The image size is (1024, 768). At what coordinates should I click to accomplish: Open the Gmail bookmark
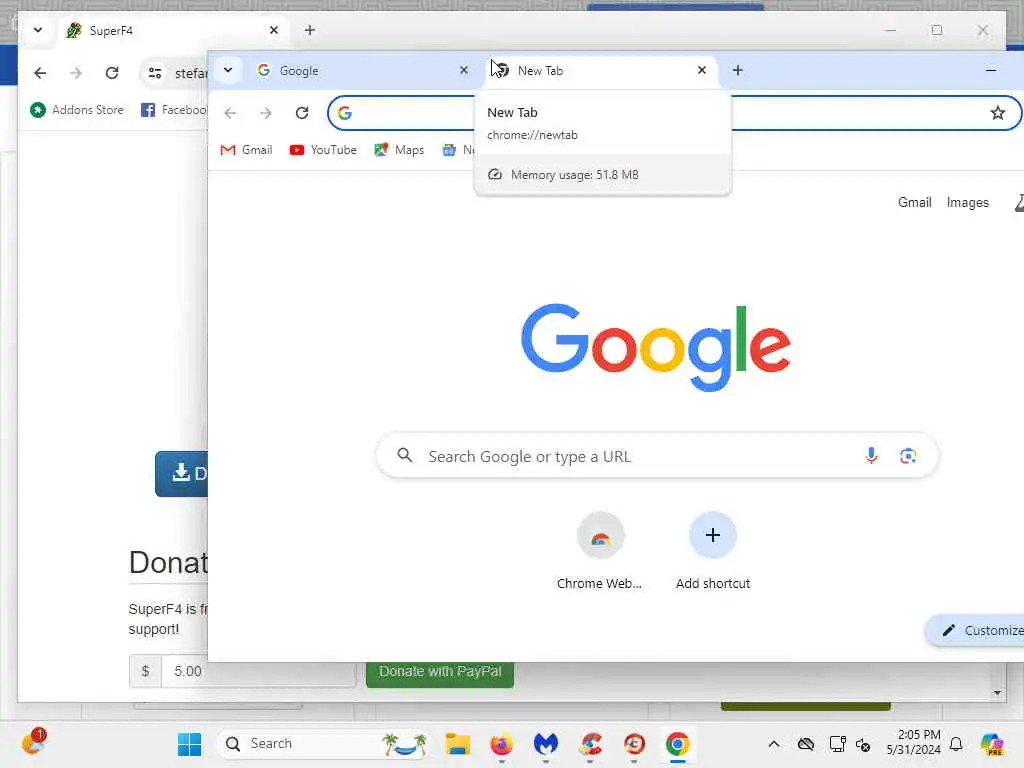[246, 150]
